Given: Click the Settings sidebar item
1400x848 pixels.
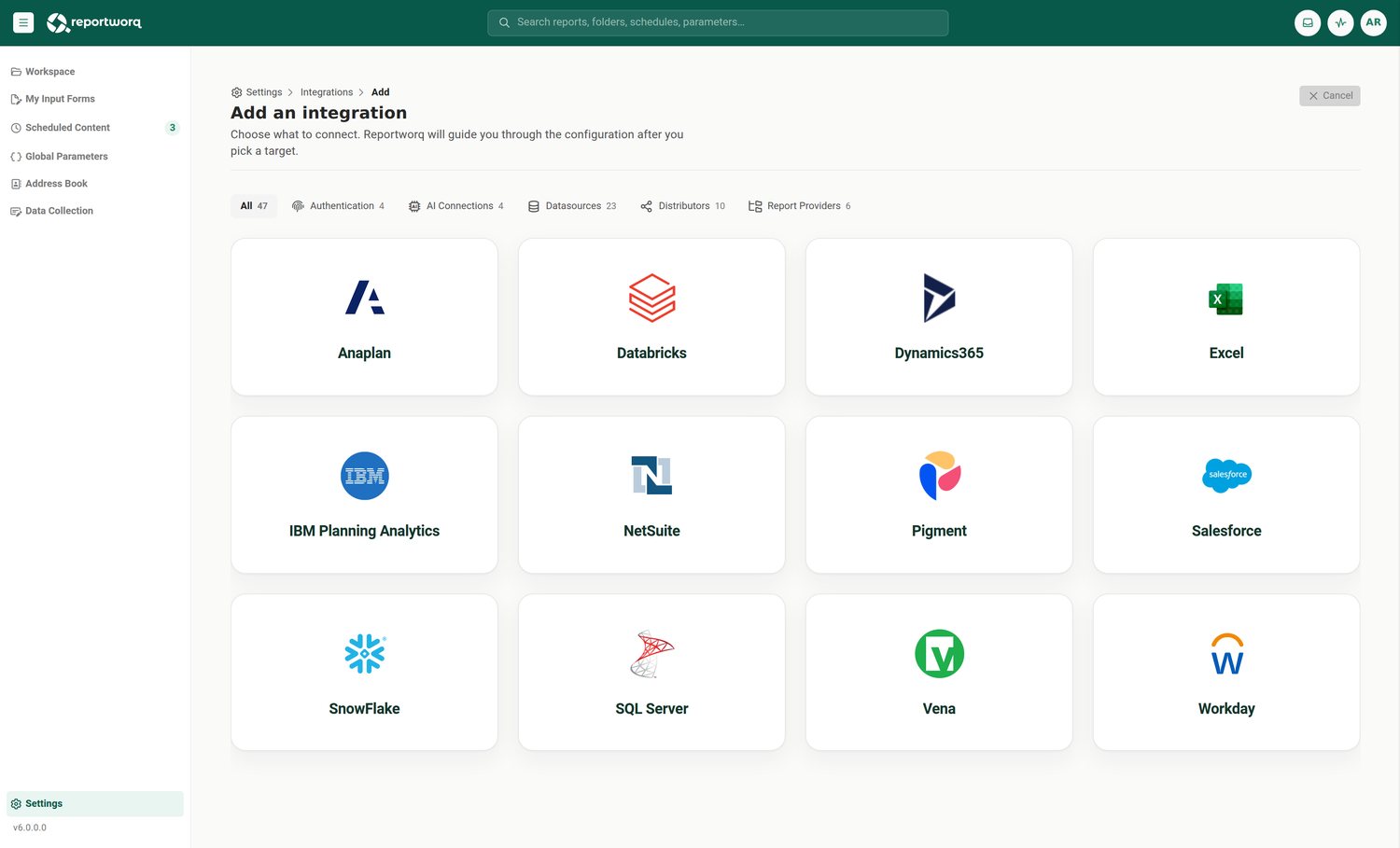Looking at the screenshot, I should [x=94, y=803].
